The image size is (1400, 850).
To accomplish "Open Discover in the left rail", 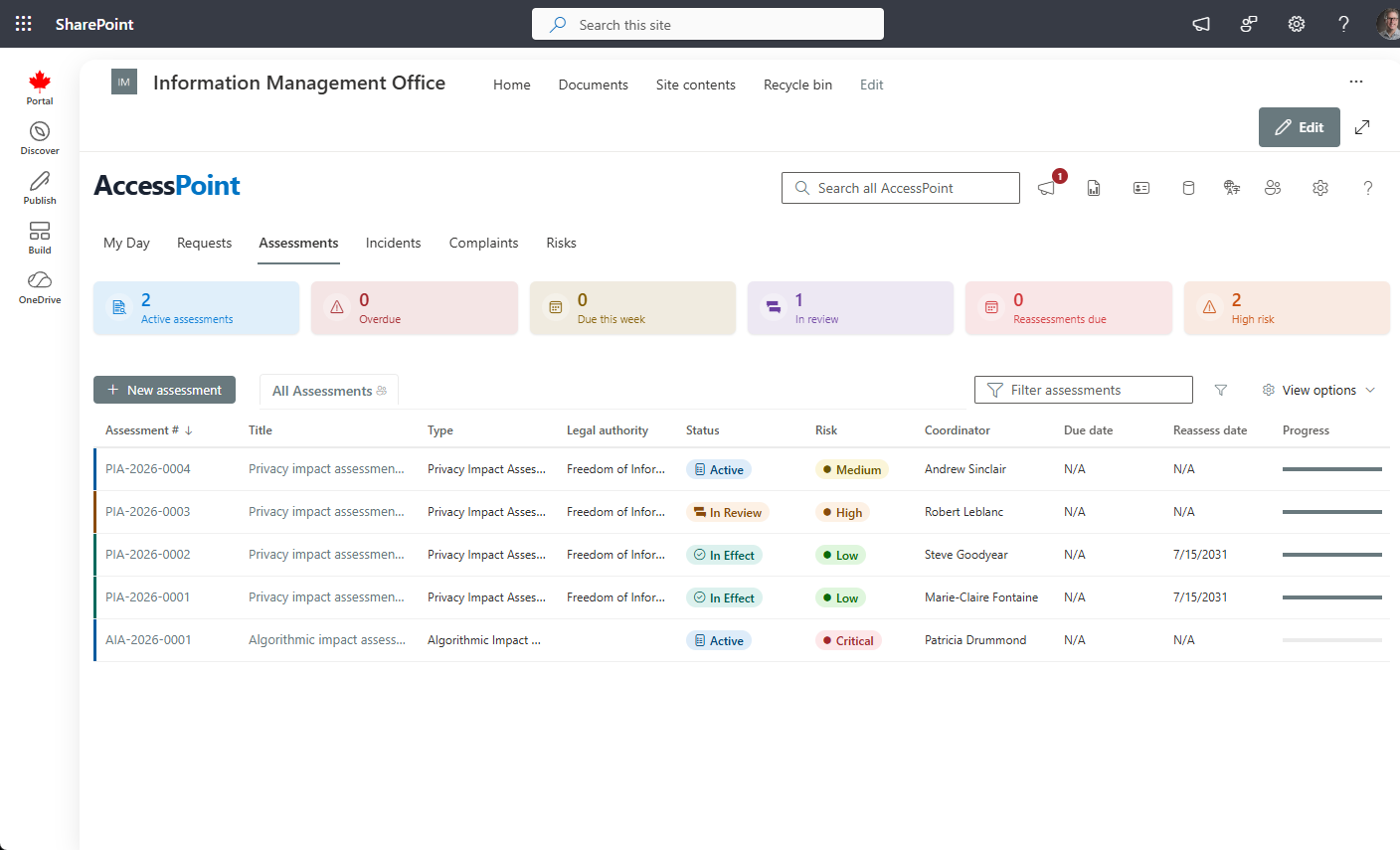I will (40, 138).
